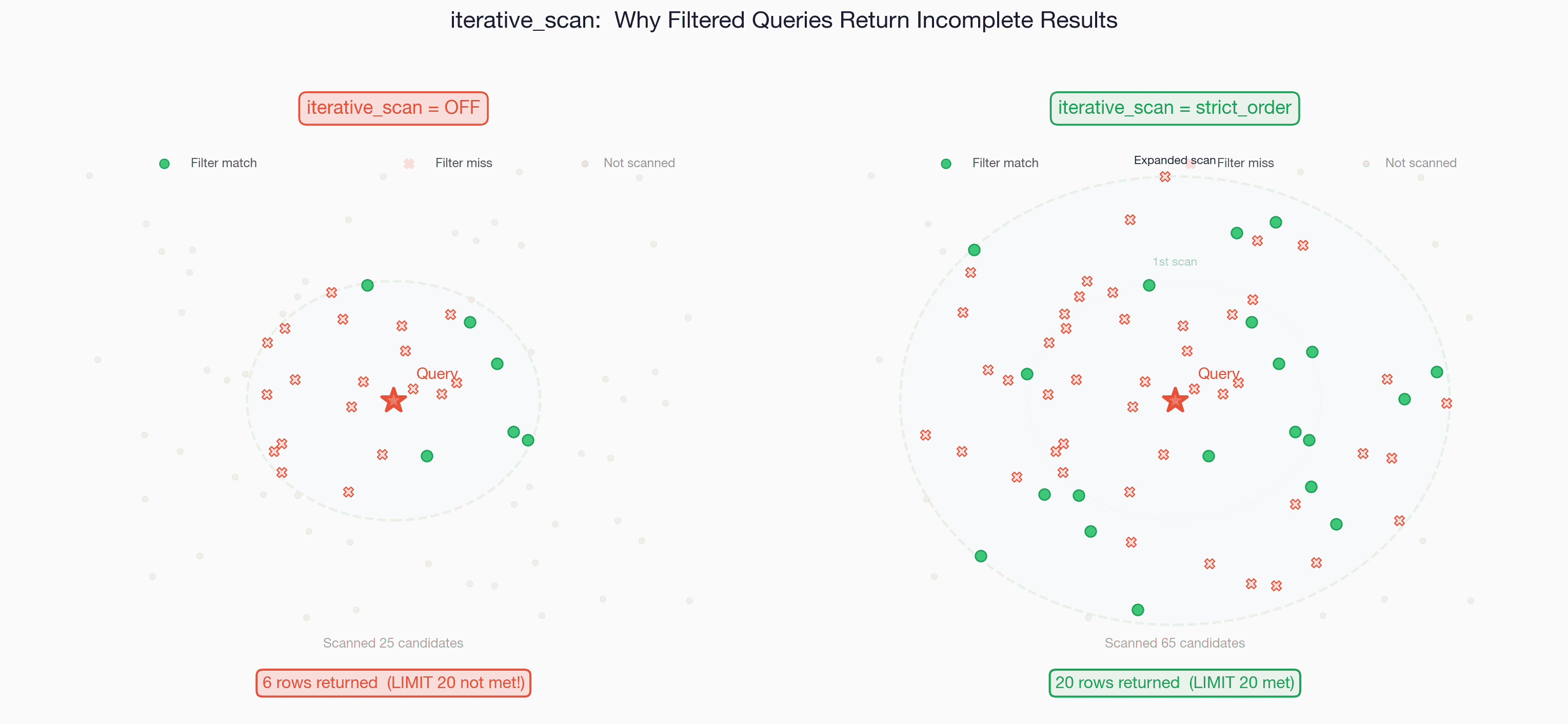This screenshot has height=724, width=1568.
Task: Click the red X Filter miss legend marker on the left
Action: point(409,164)
